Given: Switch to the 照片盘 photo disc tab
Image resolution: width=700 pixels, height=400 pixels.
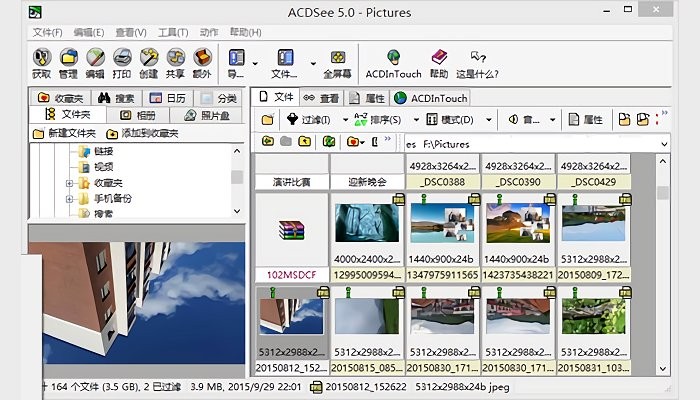Looking at the screenshot, I should pyautogui.click(x=207, y=115).
